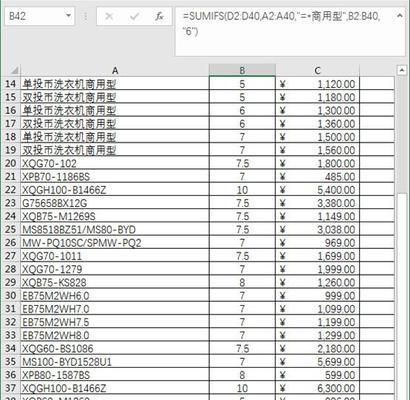Viewport: 410px width, 400px height.
Task: Select cell XQG70-1011
Action: 115,256
